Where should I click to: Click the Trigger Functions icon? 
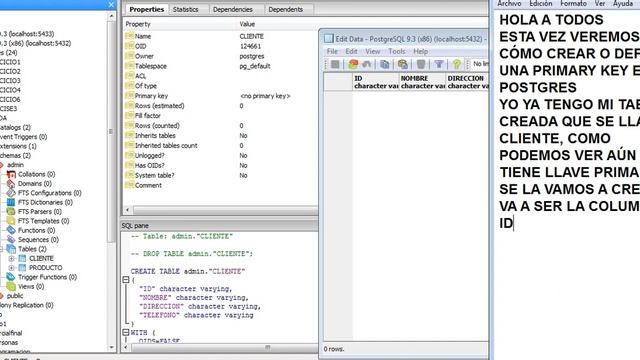point(11,277)
